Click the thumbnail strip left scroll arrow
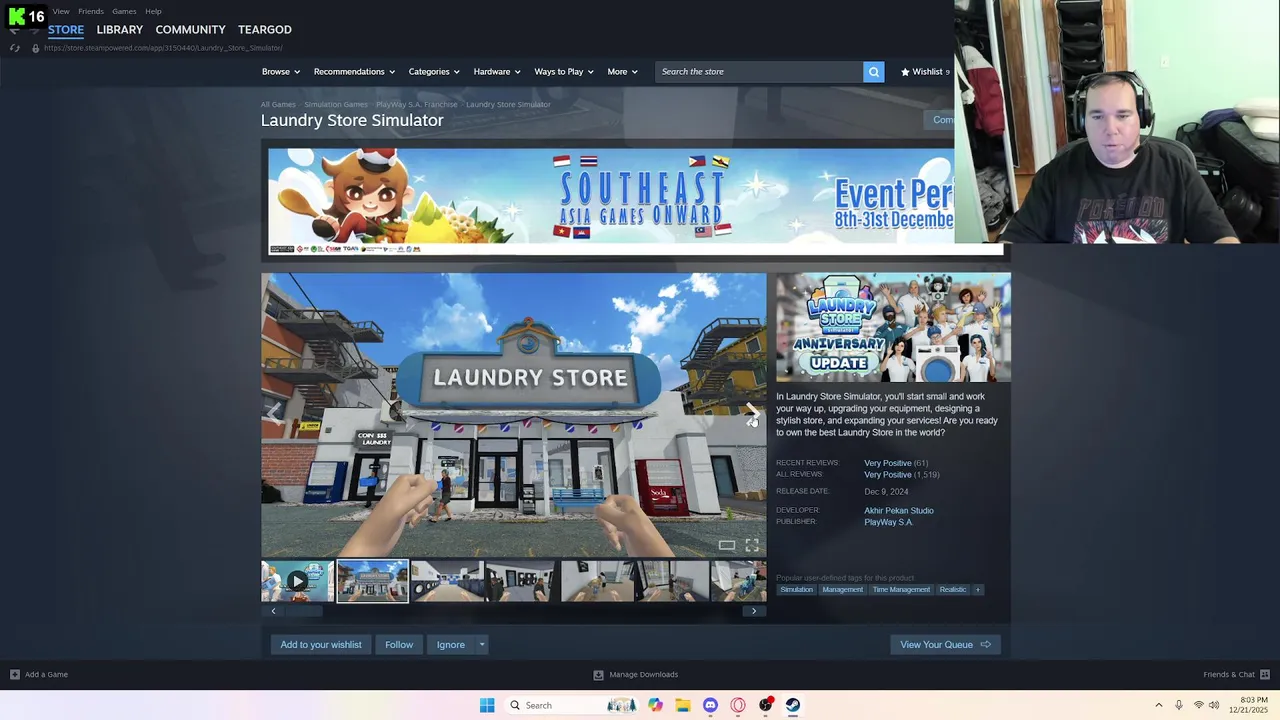Screen dimensions: 1280x720 [x=273, y=611]
